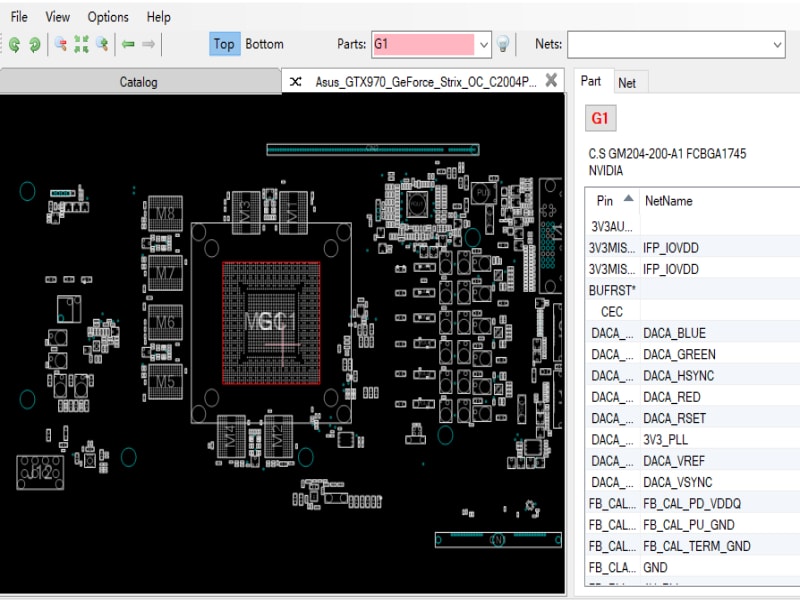Select the FB_CLA... GND row

pyautogui.click(x=693, y=568)
